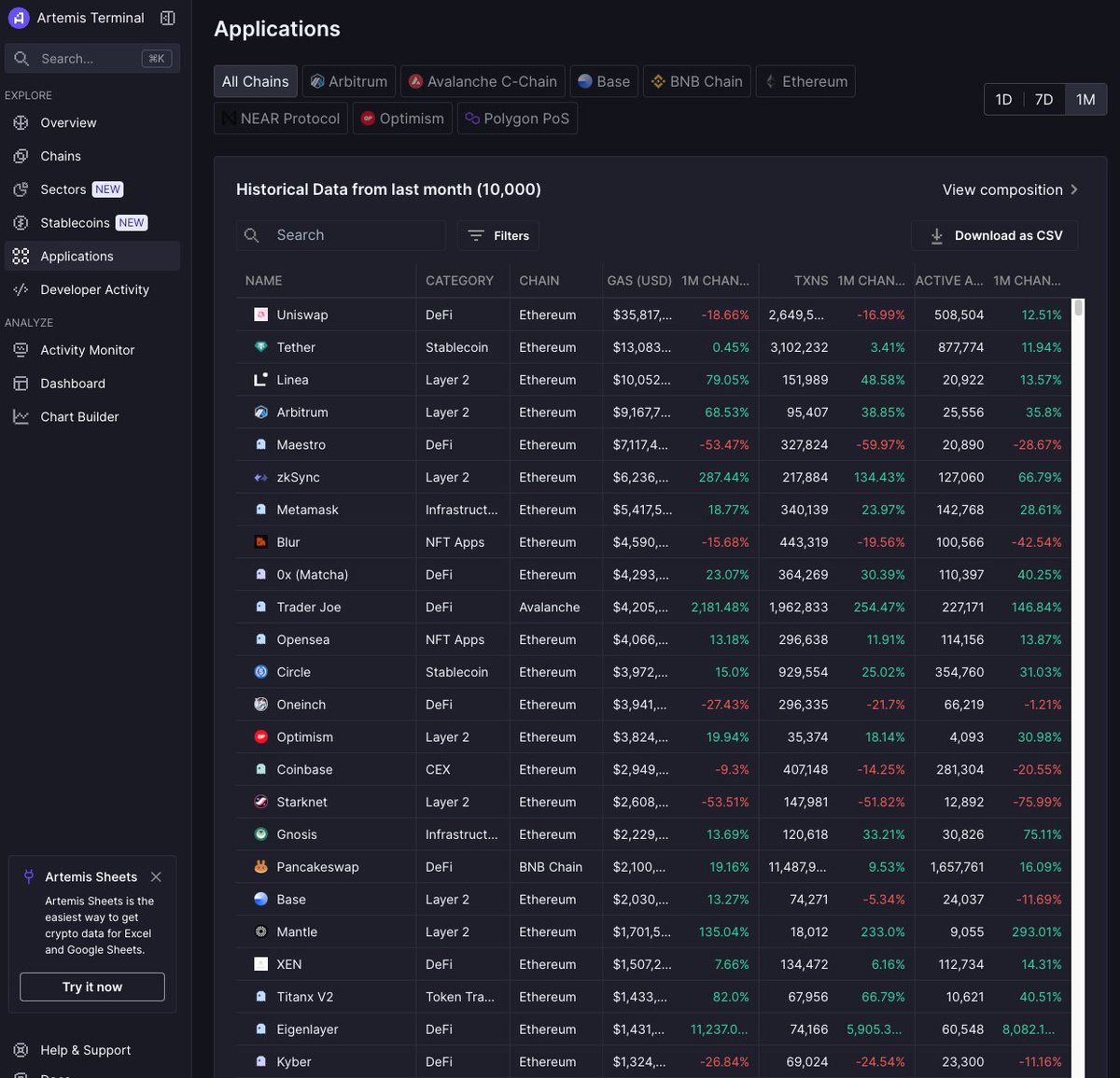The image size is (1120, 1078).
Task: Click the Pancakeswap bunny logo icon
Action: 261,867
